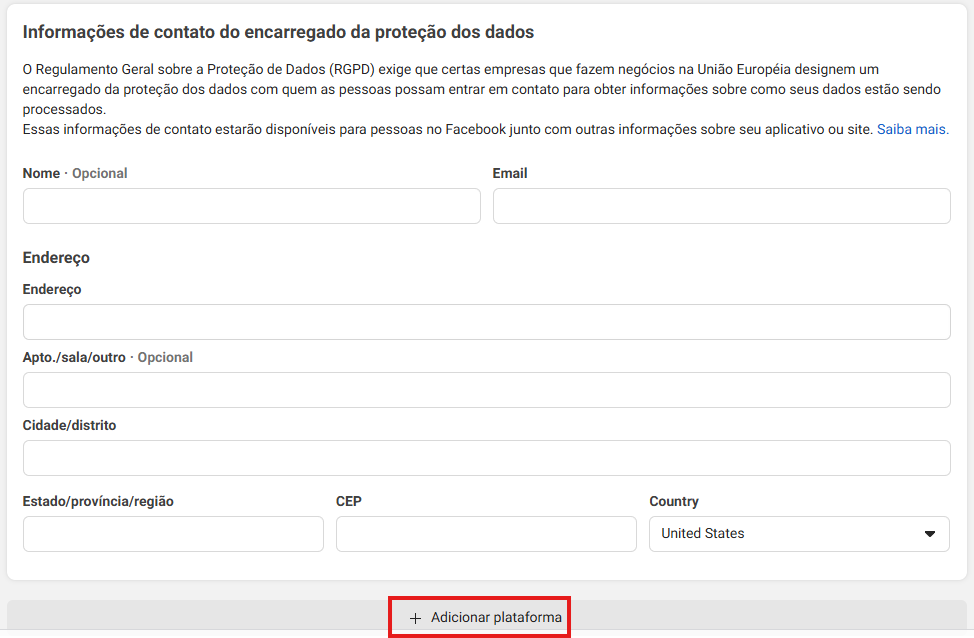The height and width of the screenshot is (638, 974).
Task: Click the Country field label
Action: [674, 501]
